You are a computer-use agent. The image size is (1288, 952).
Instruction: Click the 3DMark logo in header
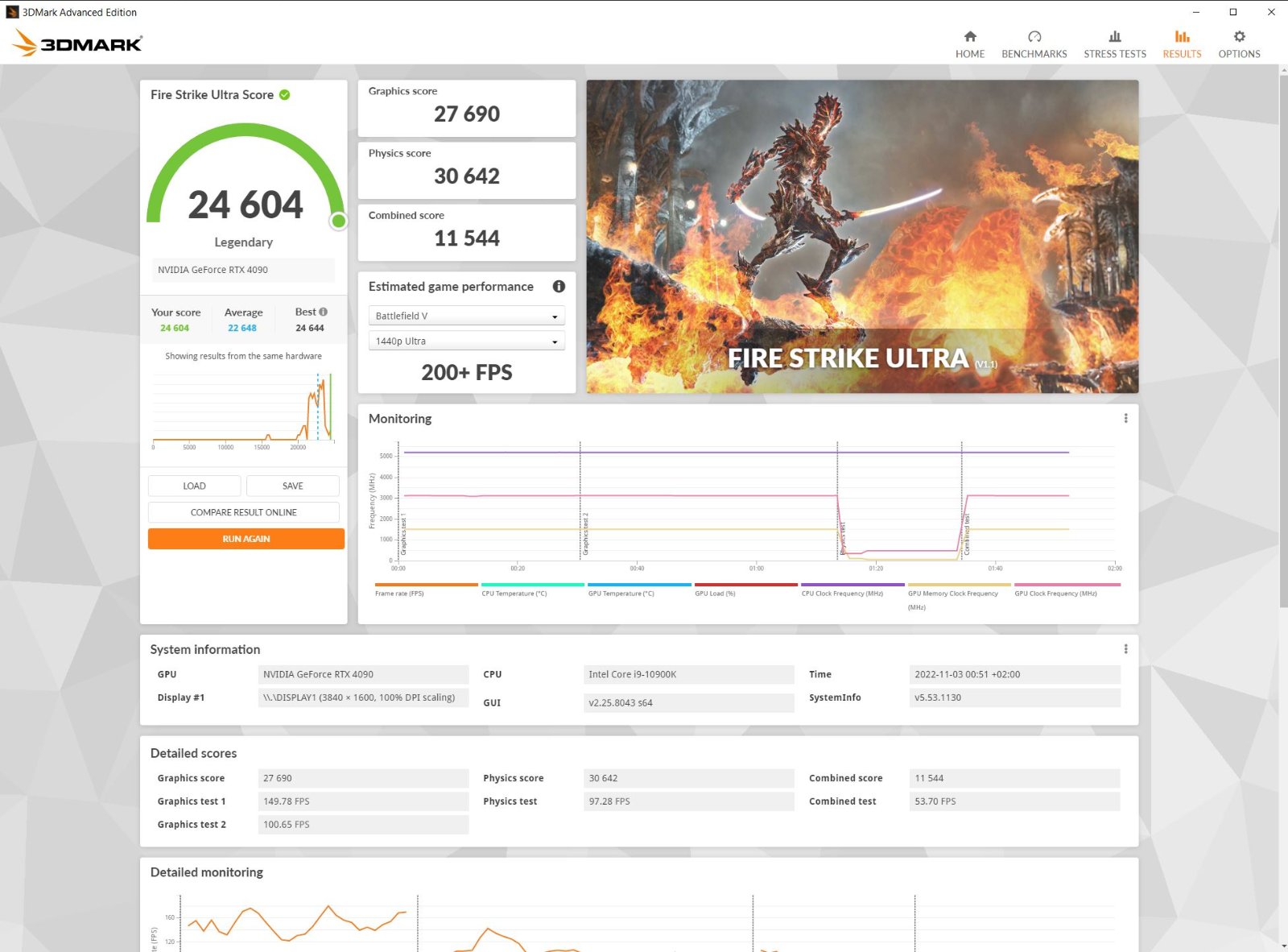78,43
